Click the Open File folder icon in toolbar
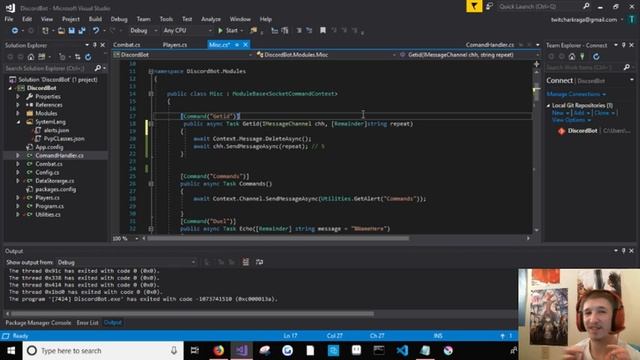640x360 pixels. 61,31
